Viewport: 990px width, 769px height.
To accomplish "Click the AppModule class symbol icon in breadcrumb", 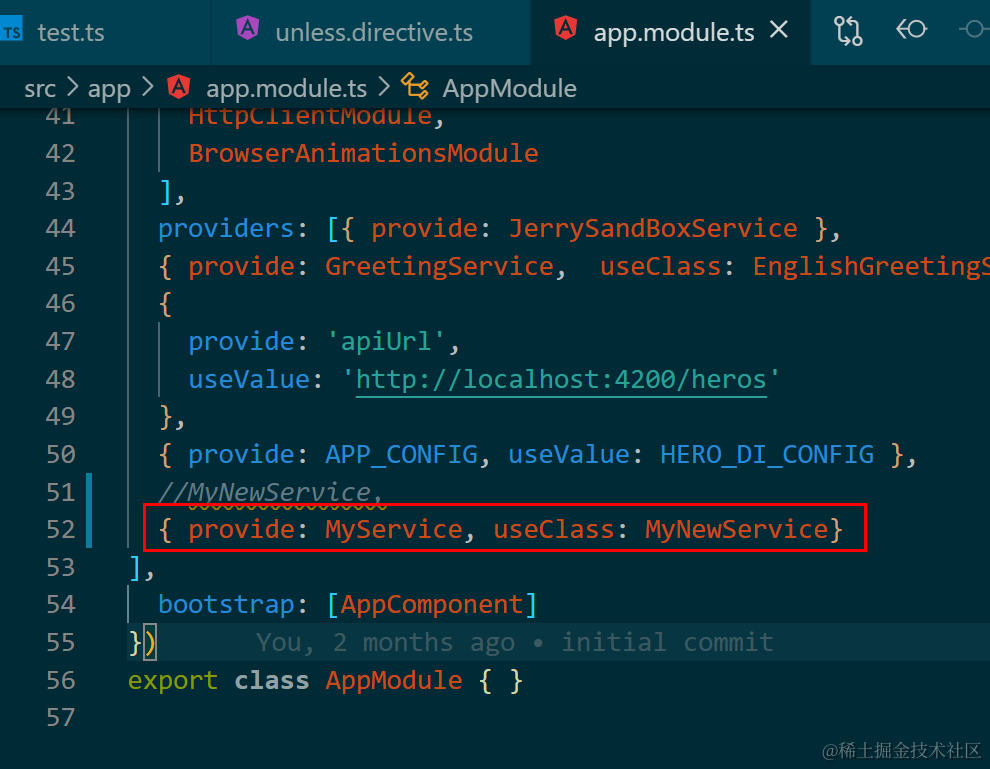I will tap(415, 86).
